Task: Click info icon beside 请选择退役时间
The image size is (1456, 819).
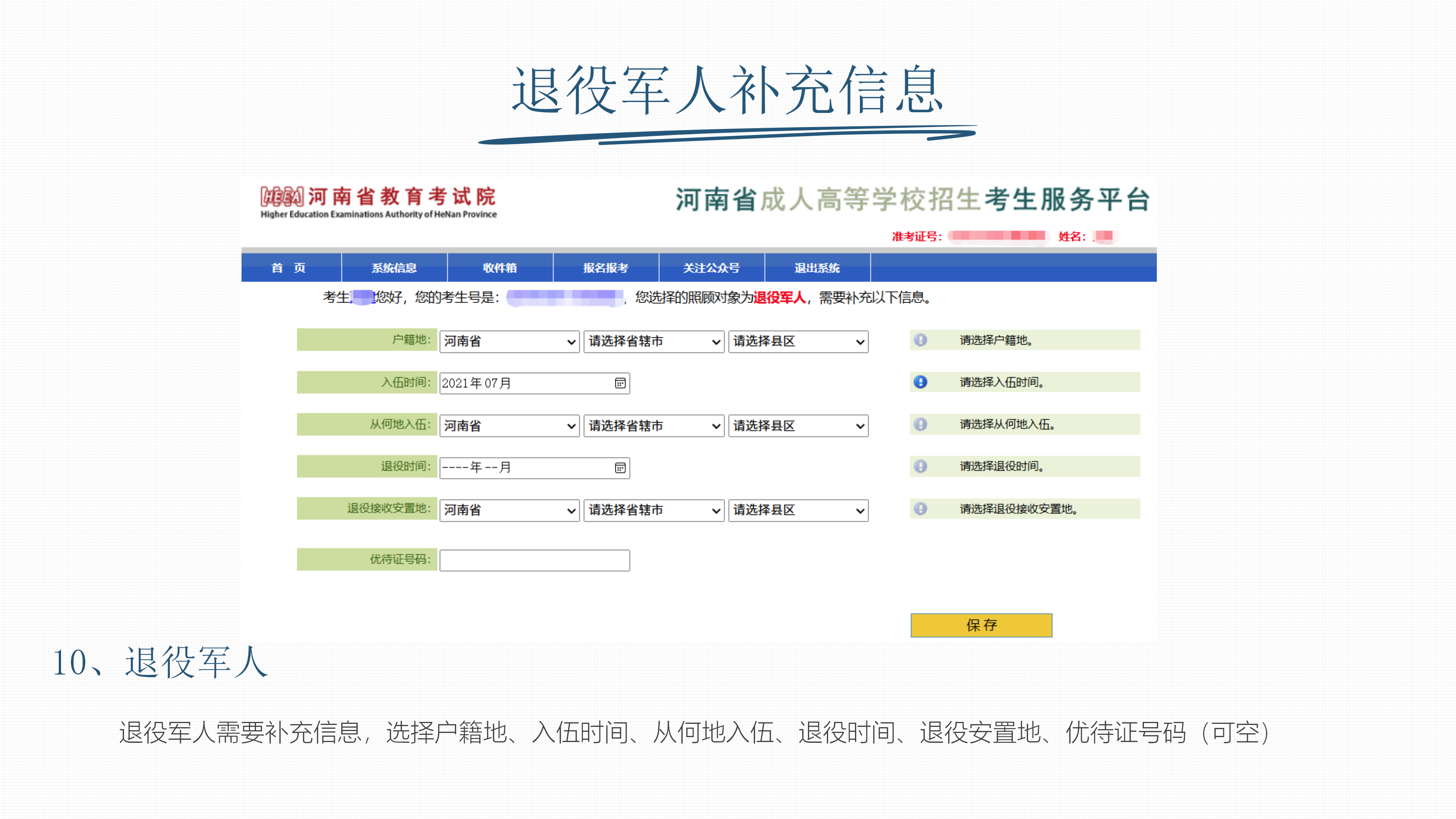Action: [x=920, y=466]
